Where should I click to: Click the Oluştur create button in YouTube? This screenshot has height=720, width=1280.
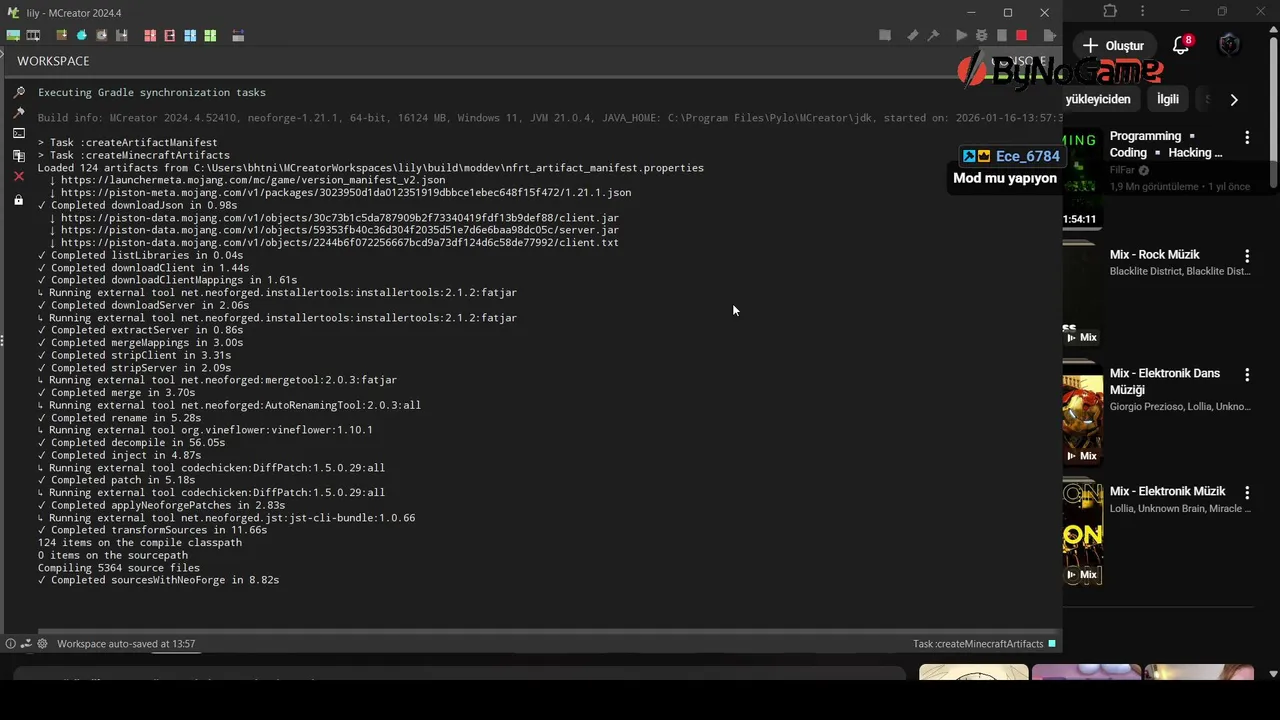tap(1113, 46)
